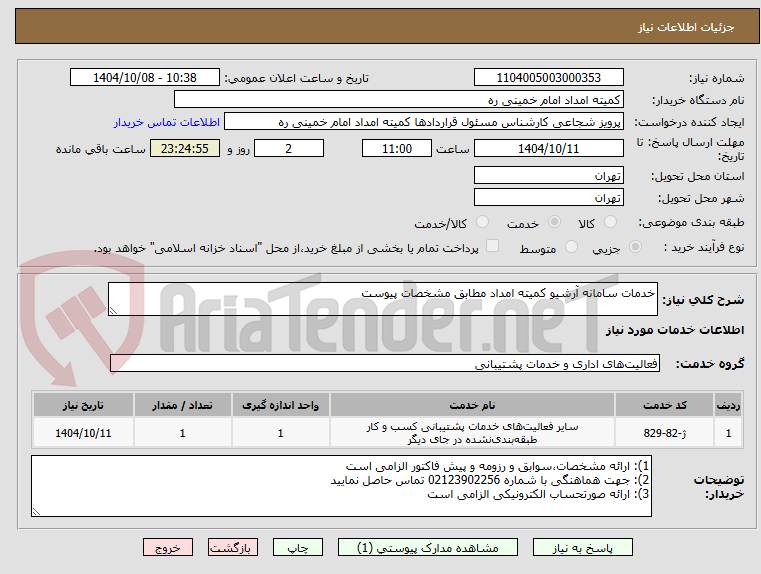Select the خدمت radio button

pos(554,222)
